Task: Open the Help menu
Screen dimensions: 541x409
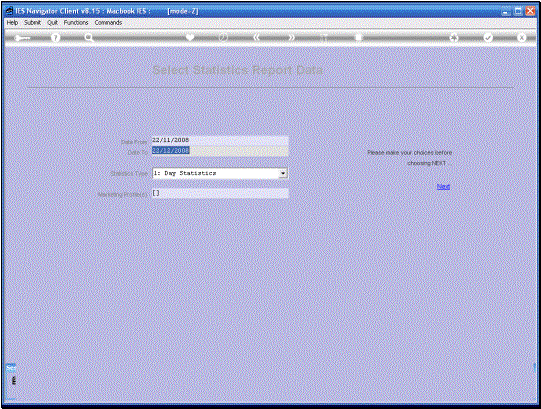Action: (12, 22)
